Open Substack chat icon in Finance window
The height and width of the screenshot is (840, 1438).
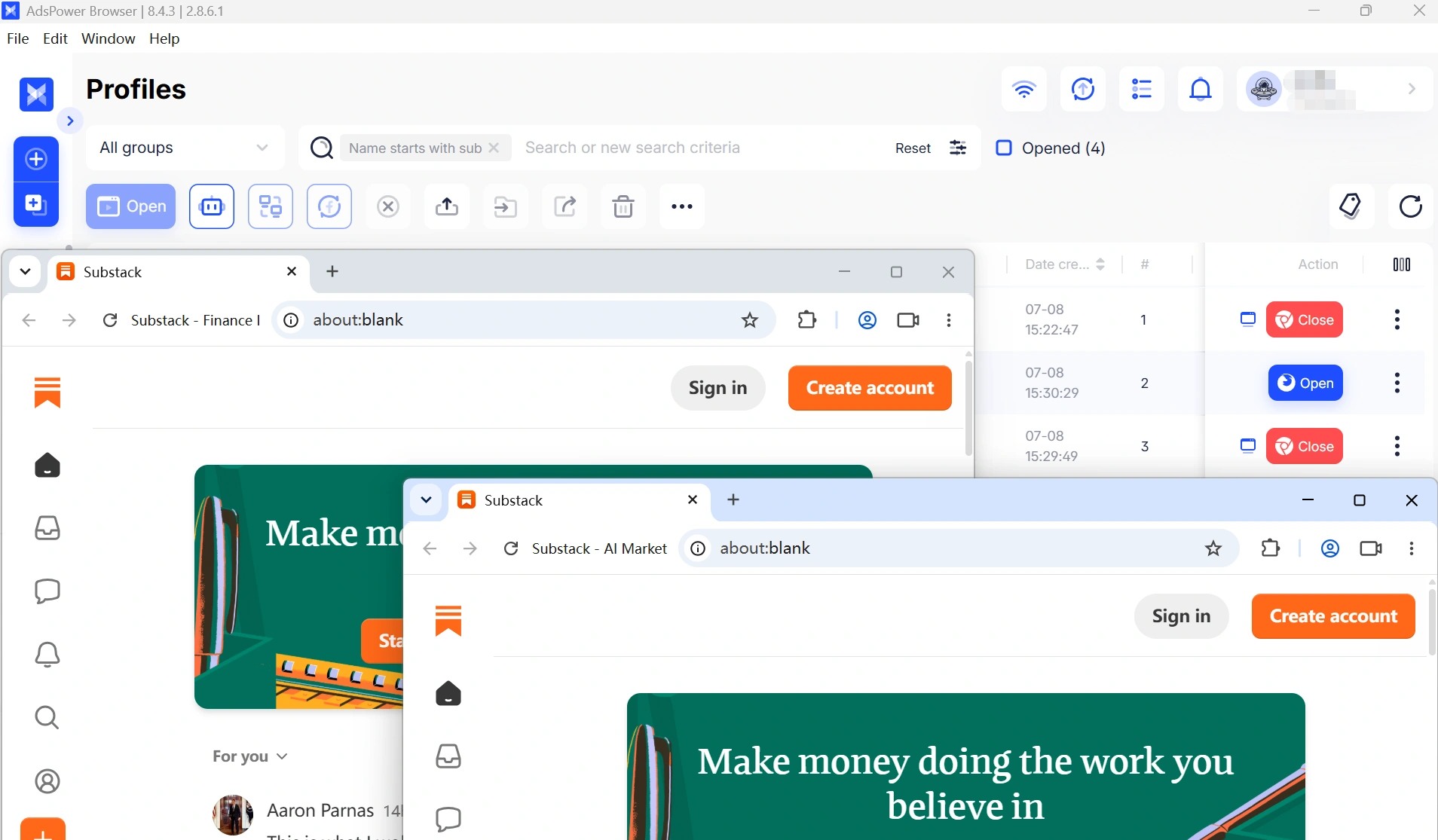47,591
